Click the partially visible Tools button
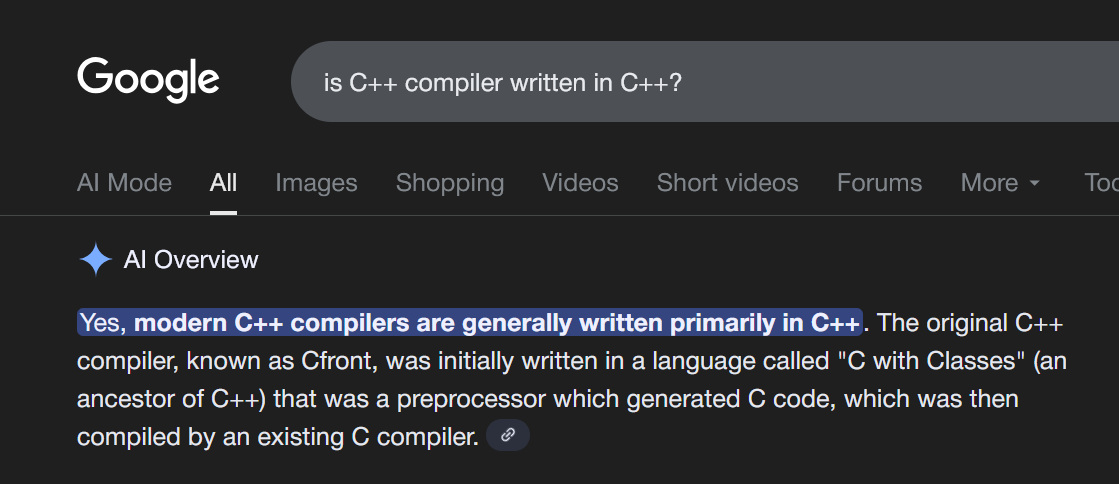Image resolution: width=1119 pixels, height=484 pixels. click(x=1101, y=183)
